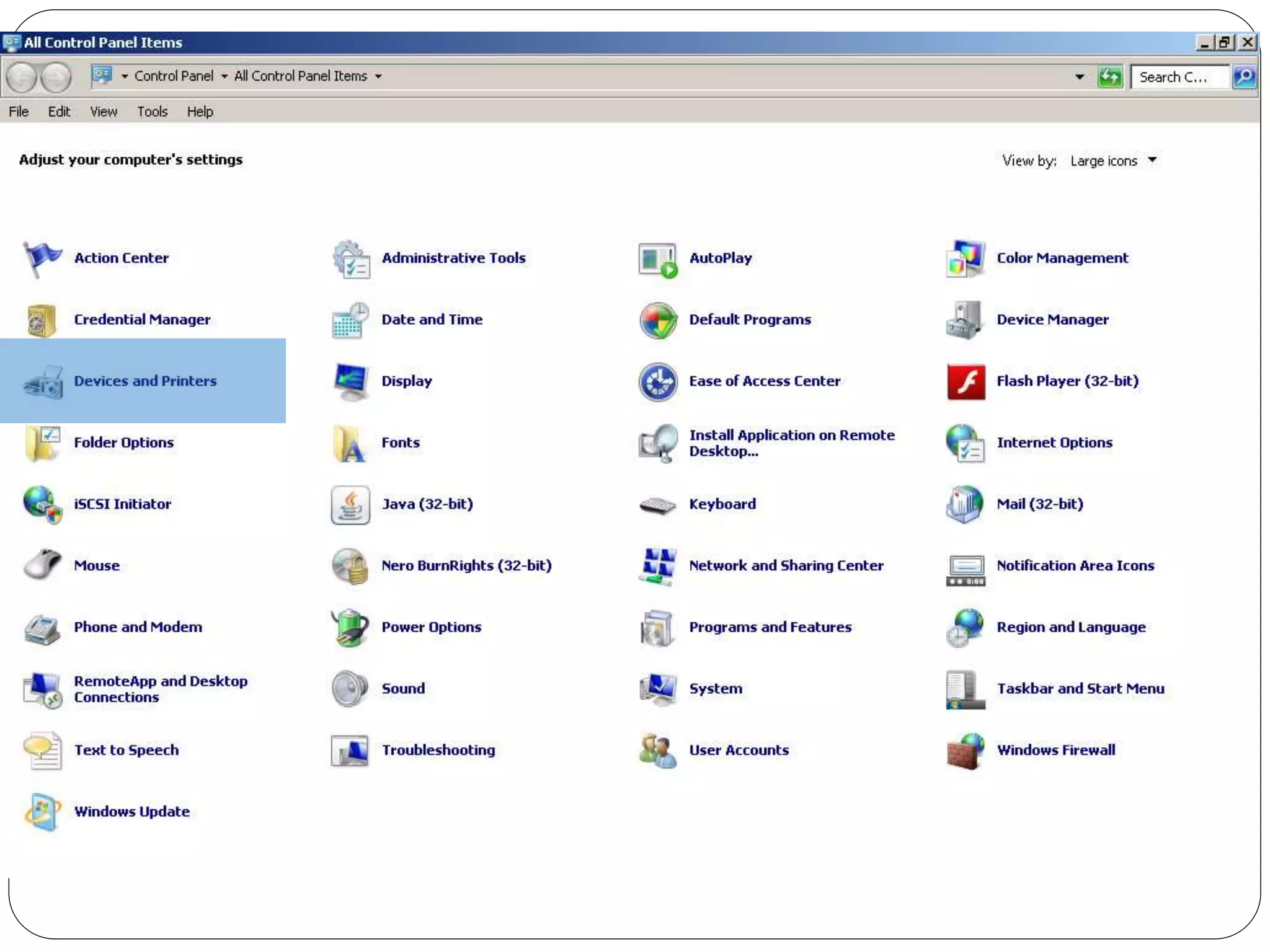This screenshot has width=1270, height=952.
Task: Open Network and Sharing Center icon
Action: coord(657,565)
